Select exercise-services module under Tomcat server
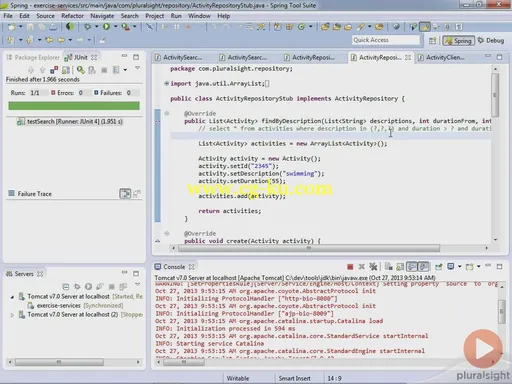The image size is (512, 384). pos(75,306)
